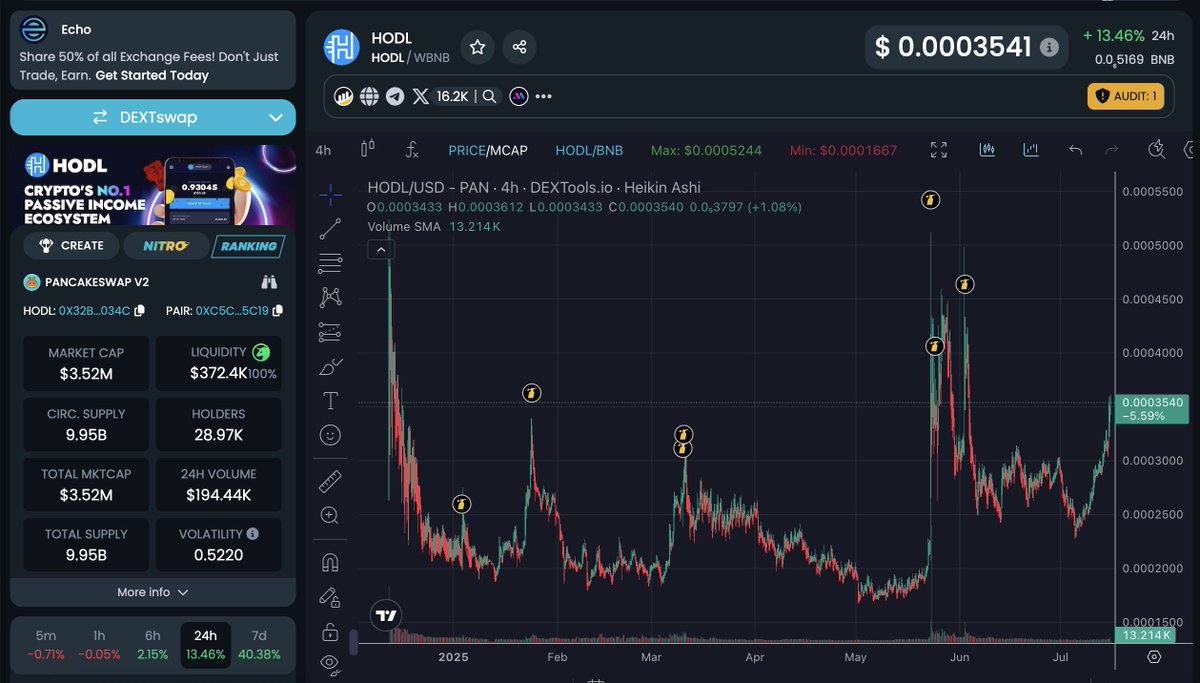Click the top whale marker near 0.0005500
The height and width of the screenshot is (683, 1200).
[x=930, y=200]
